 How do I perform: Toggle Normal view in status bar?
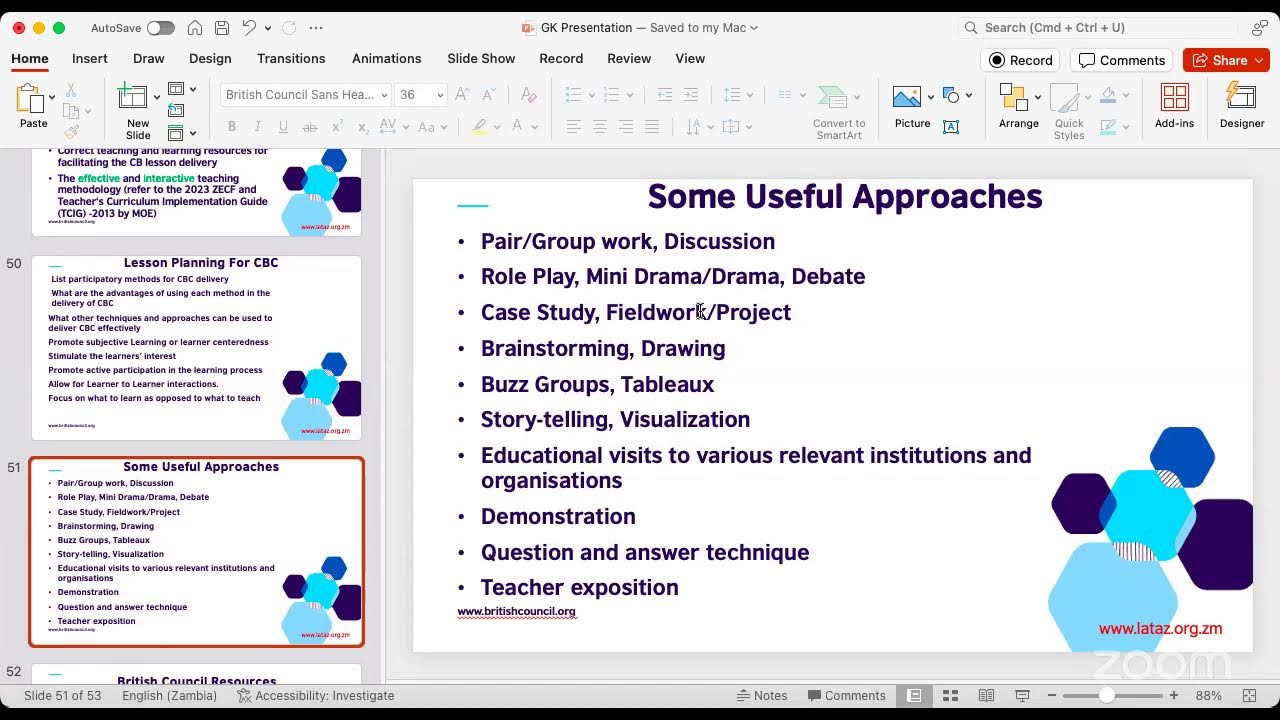tap(914, 695)
